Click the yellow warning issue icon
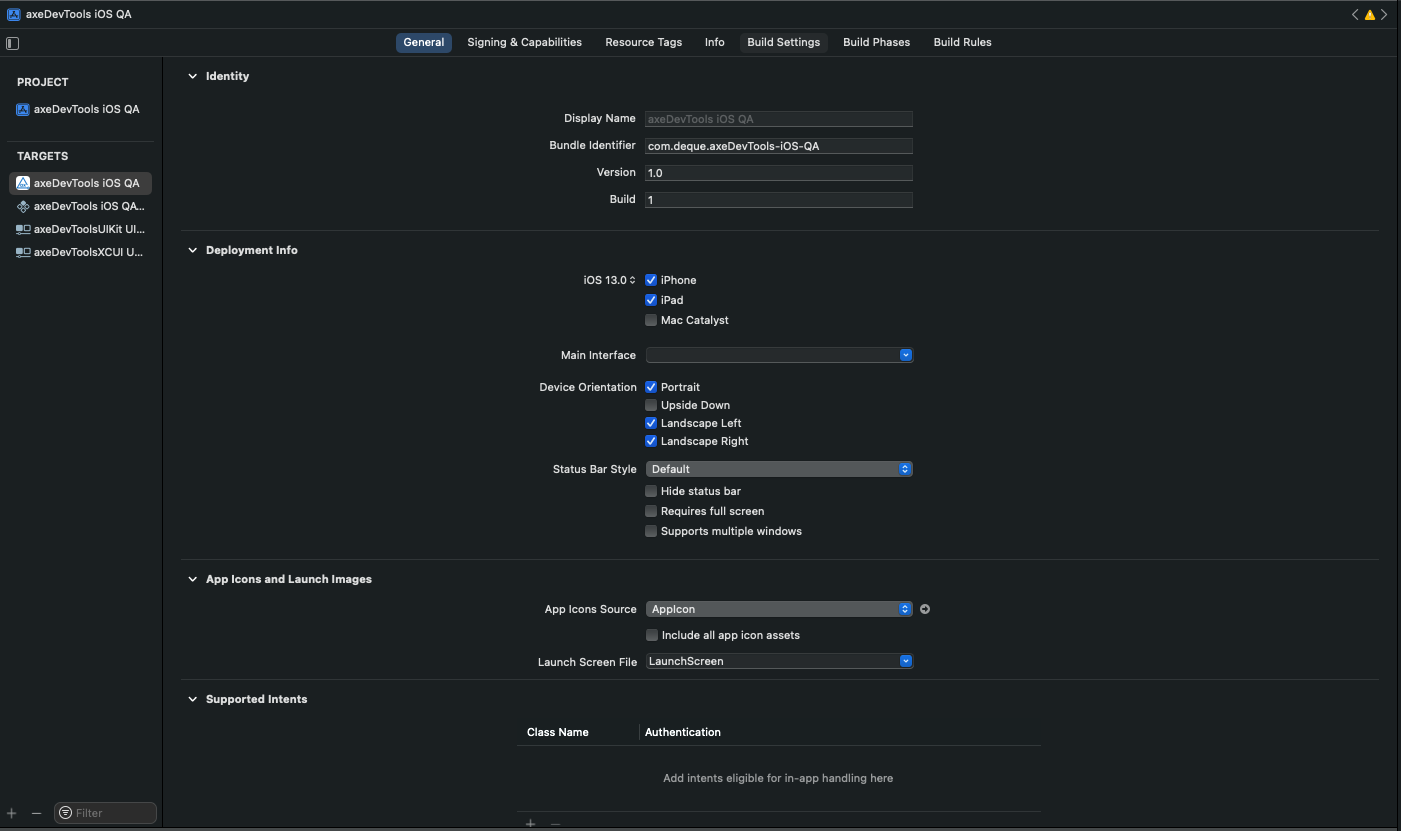The height and width of the screenshot is (831, 1401). coord(1370,15)
